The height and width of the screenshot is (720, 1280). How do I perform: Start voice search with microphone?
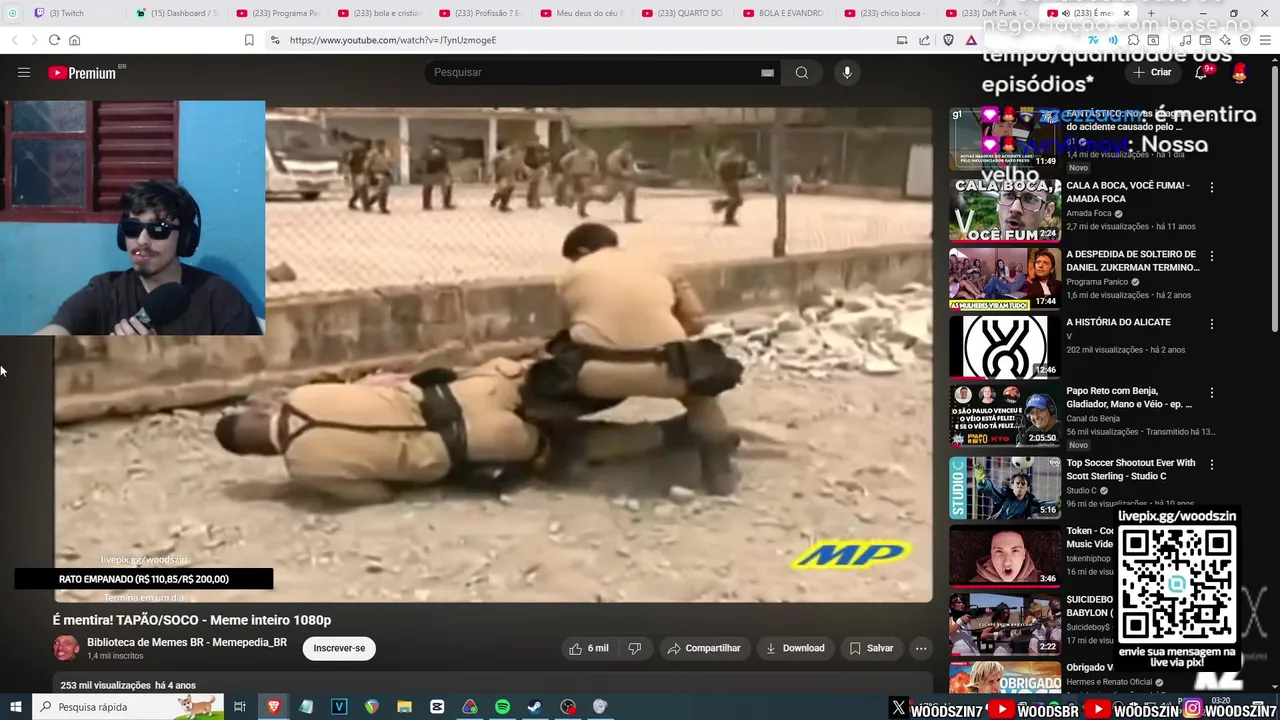point(847,72)
